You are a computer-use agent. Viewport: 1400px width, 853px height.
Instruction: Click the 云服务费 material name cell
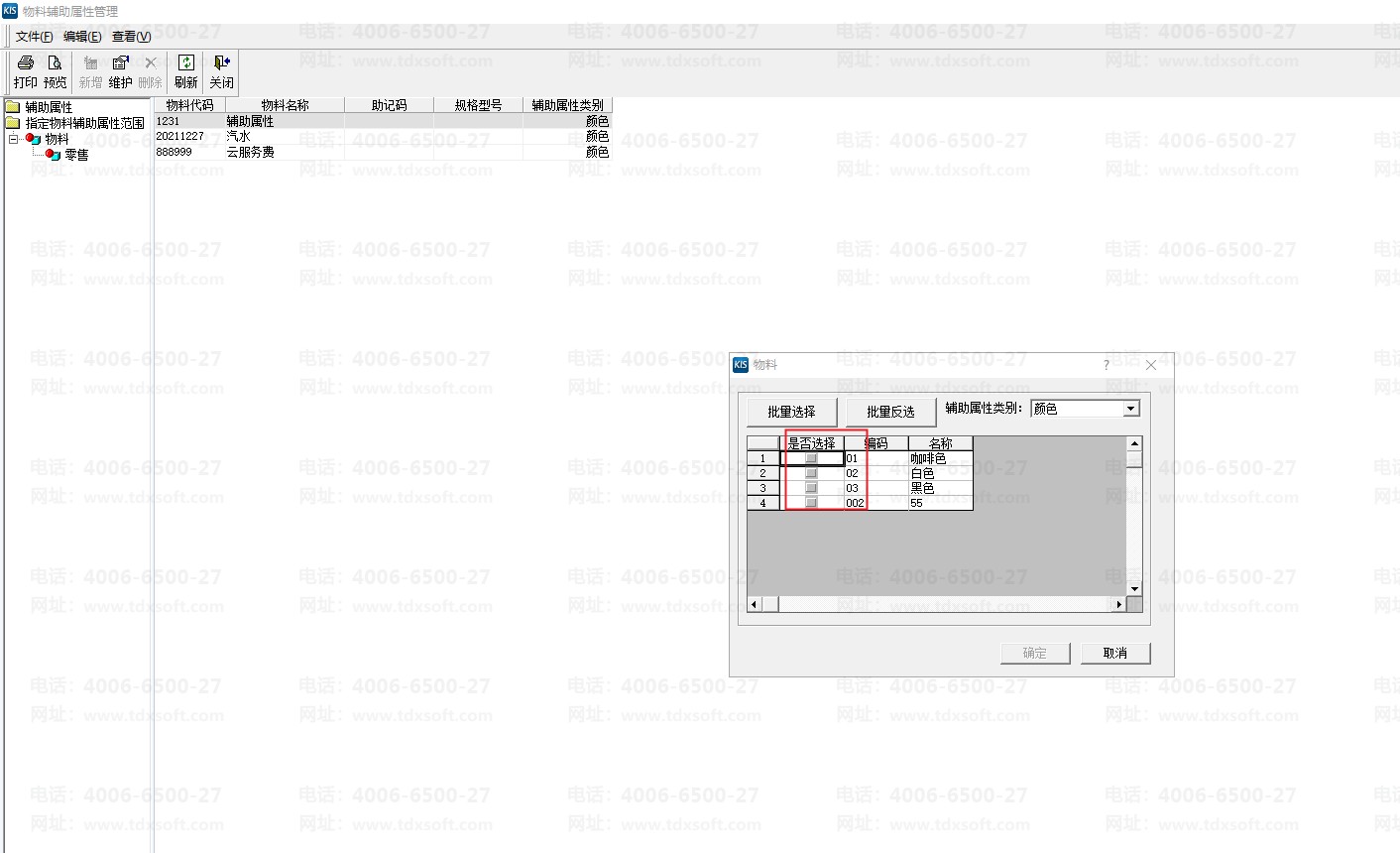tap(286, 152)
